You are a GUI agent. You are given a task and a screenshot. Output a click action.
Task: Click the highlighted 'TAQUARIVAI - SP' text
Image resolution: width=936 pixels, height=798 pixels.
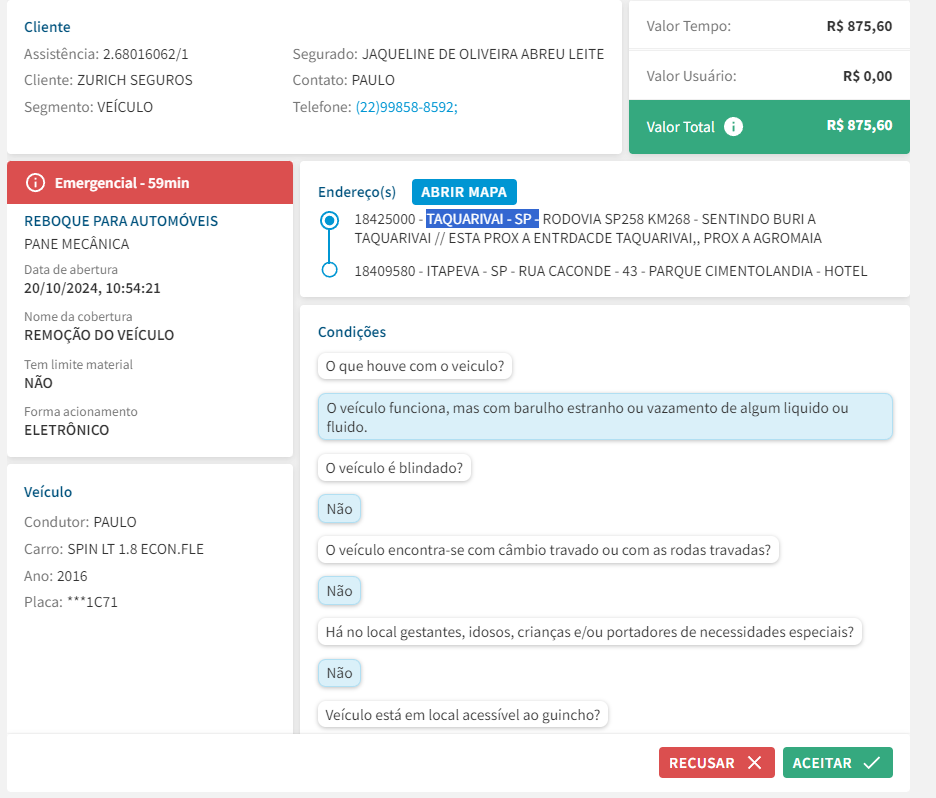point(482,219)
